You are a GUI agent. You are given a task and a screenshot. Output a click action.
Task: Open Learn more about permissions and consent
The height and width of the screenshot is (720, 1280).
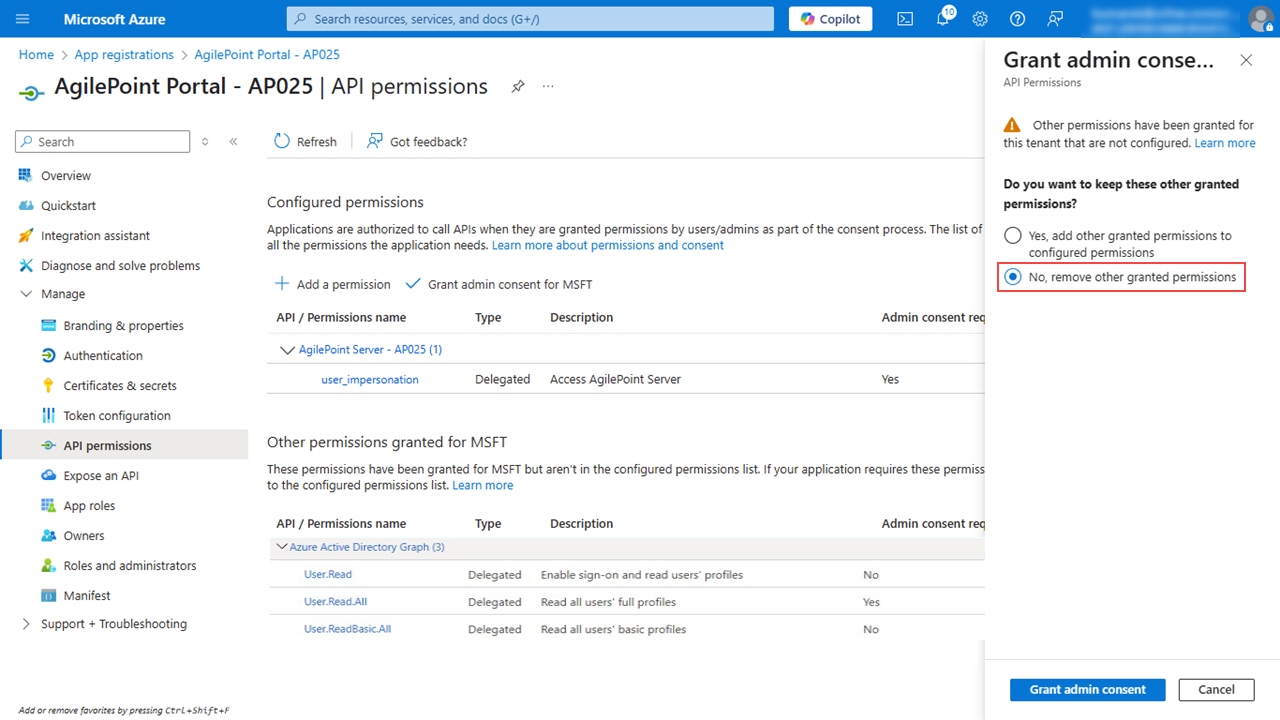coord(608,245)
